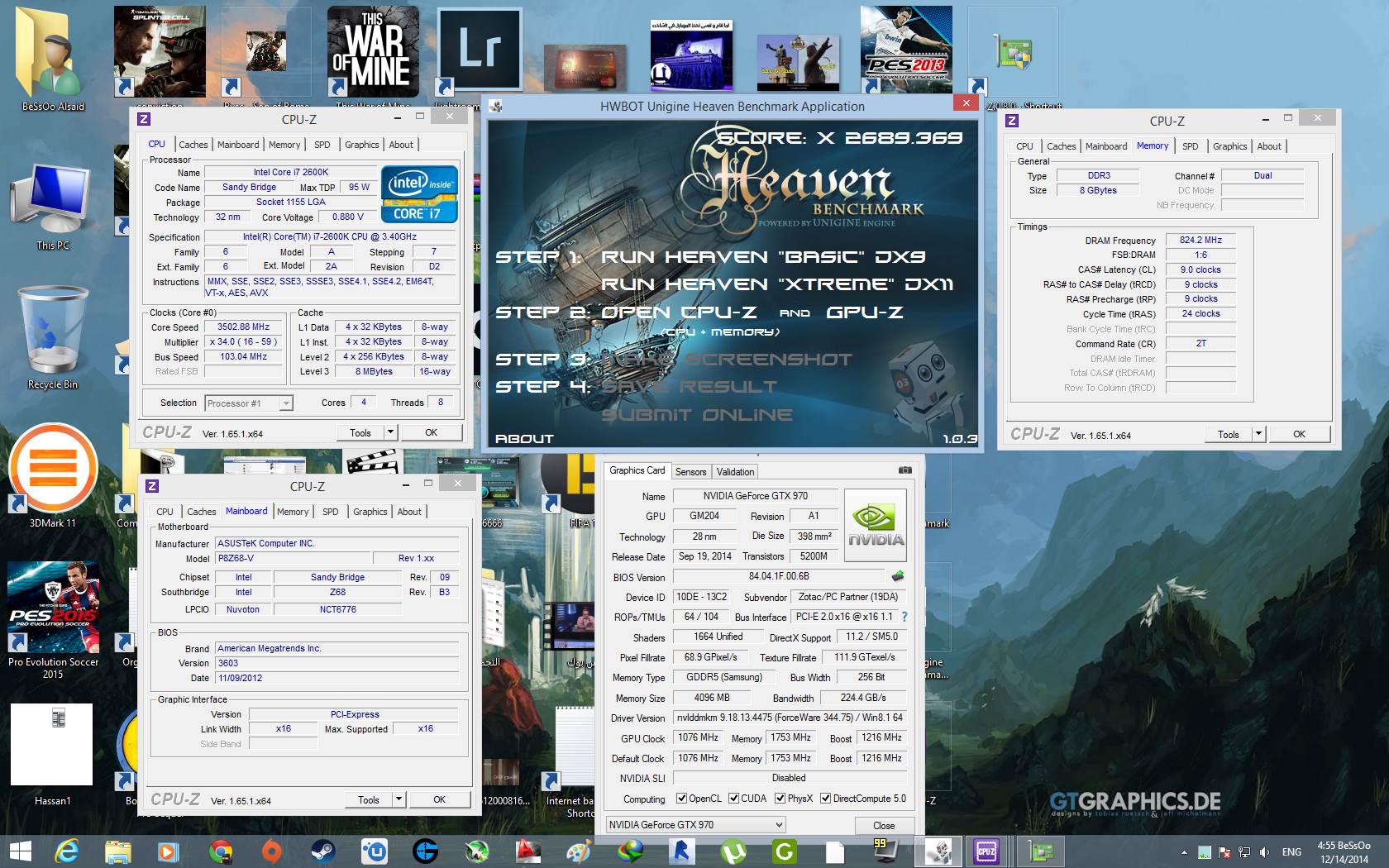Select the This PC desktop icon
Image resolution: width=1389 pixels, height=868 pixels.
point(52,207)
